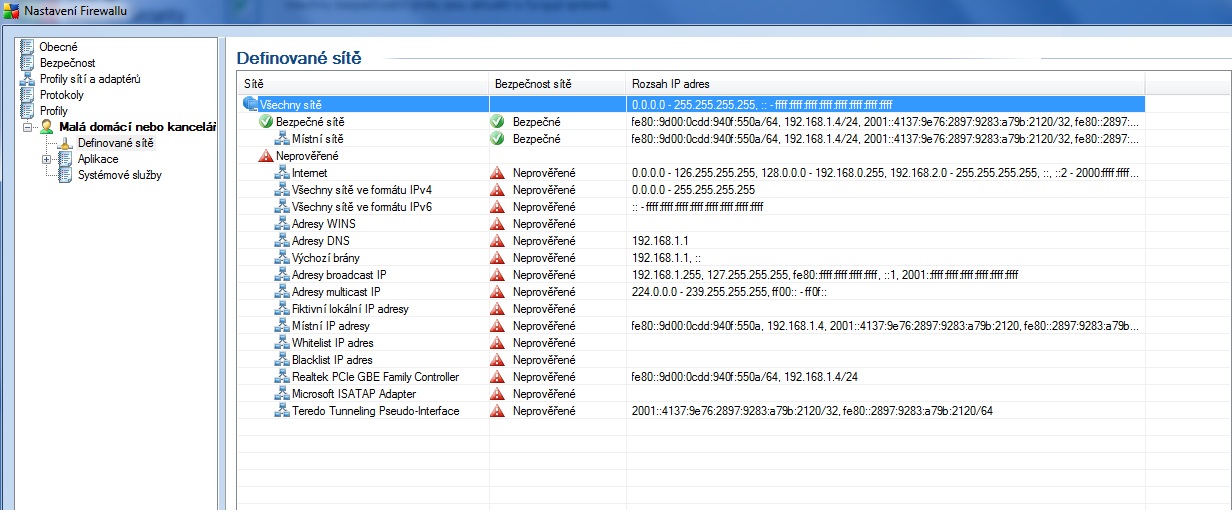Expand the Aplikace tree node

point(46,159)
